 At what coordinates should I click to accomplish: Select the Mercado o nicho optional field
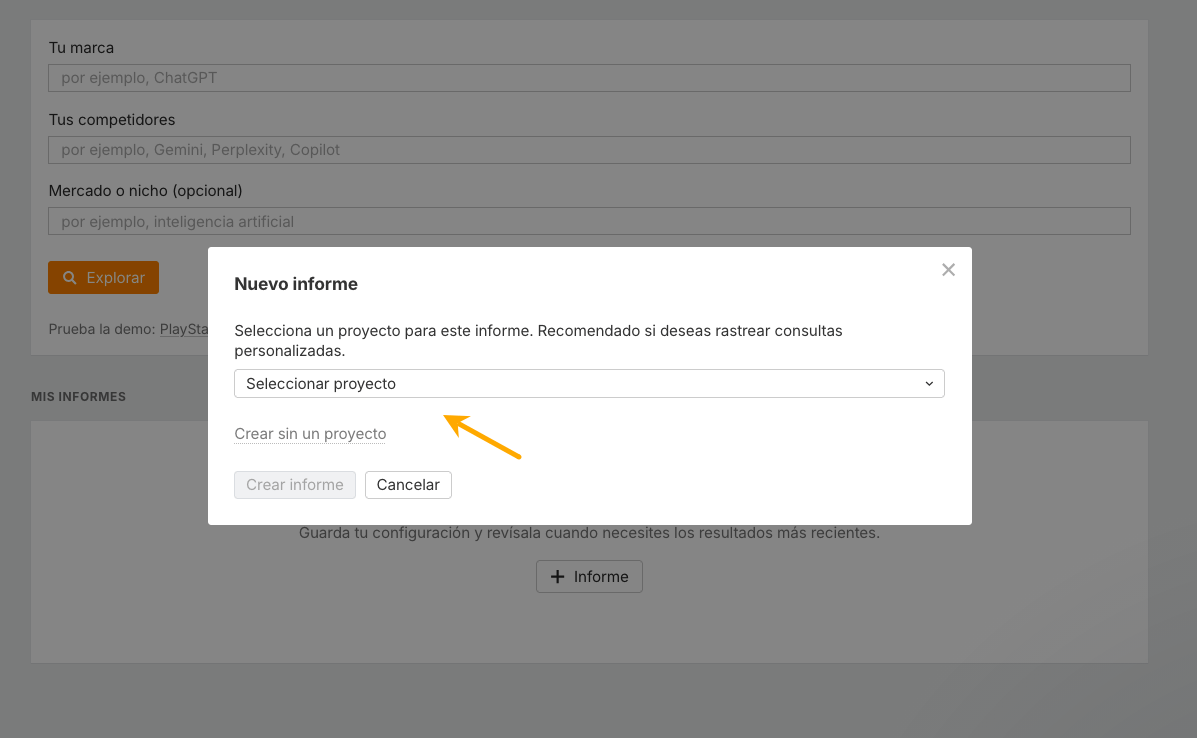coord(589,220)
